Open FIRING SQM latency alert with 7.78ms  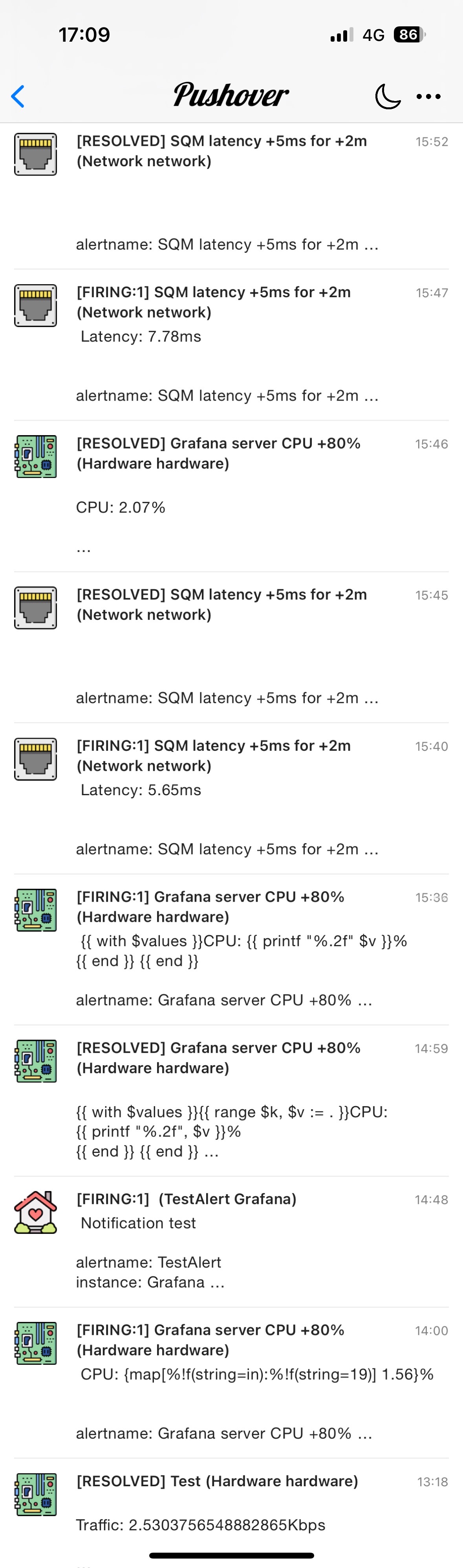point(231,344)
